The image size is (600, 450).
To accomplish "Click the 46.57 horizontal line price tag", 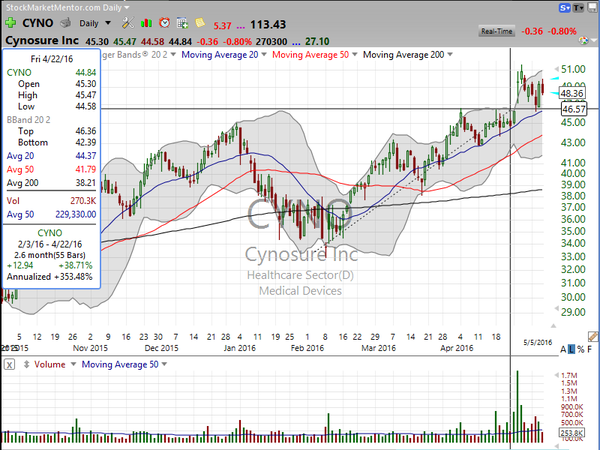I will (x=574, y=109).
